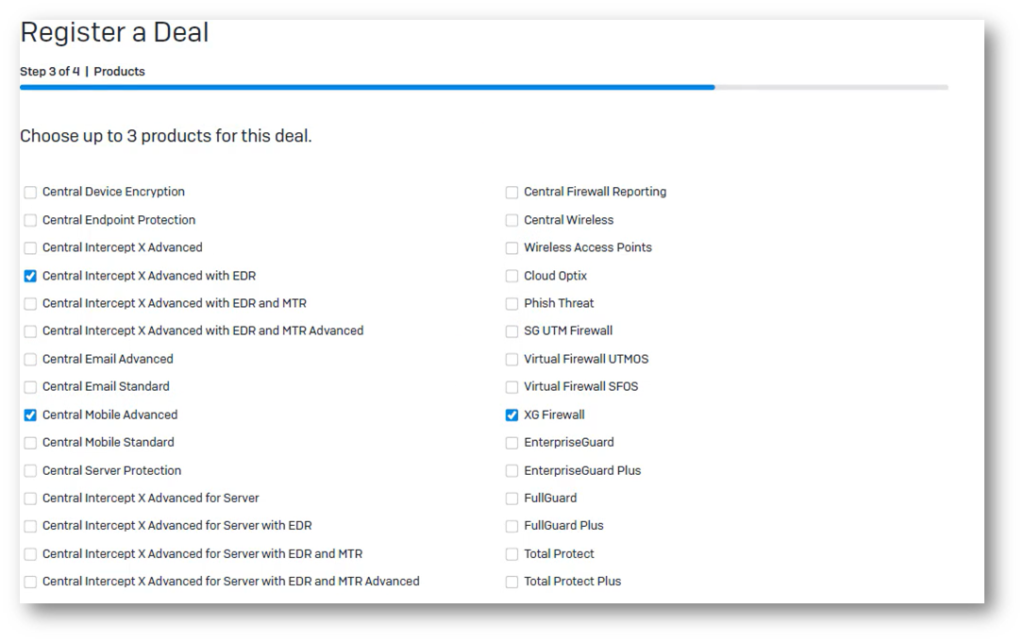Check Central Firewall Reporting
1024x643 pixels.
coord(512,192)
